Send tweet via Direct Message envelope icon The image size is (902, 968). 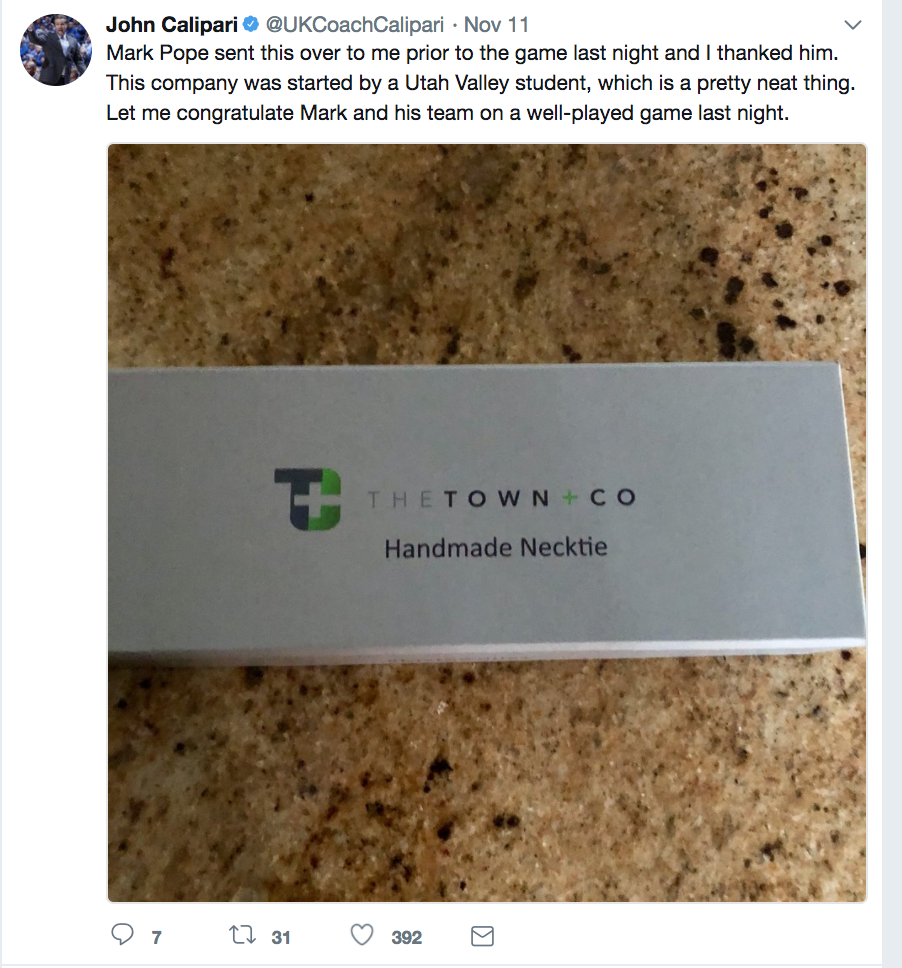tap(482, 936)
